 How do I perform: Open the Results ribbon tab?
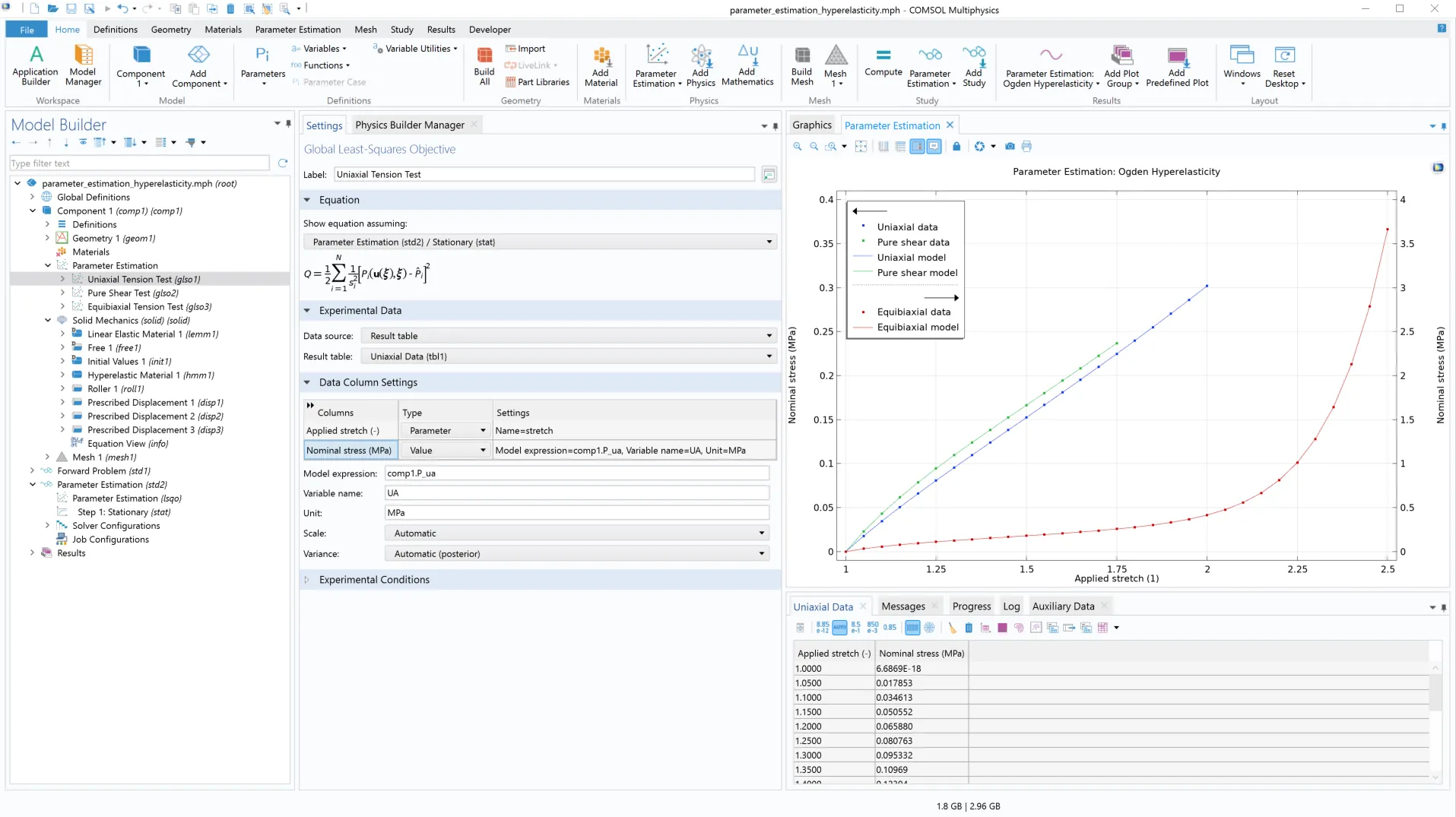tap(440, 30)
